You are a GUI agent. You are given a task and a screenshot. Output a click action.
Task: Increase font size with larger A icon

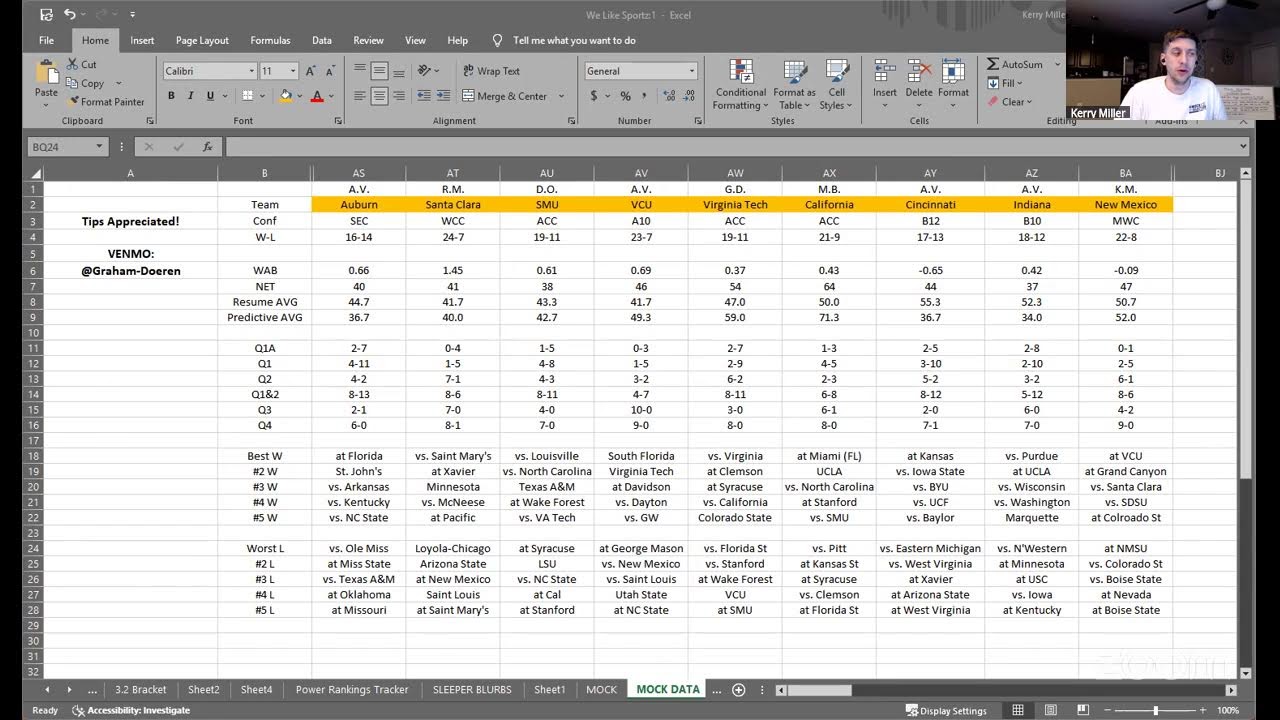tap(311, 71)
